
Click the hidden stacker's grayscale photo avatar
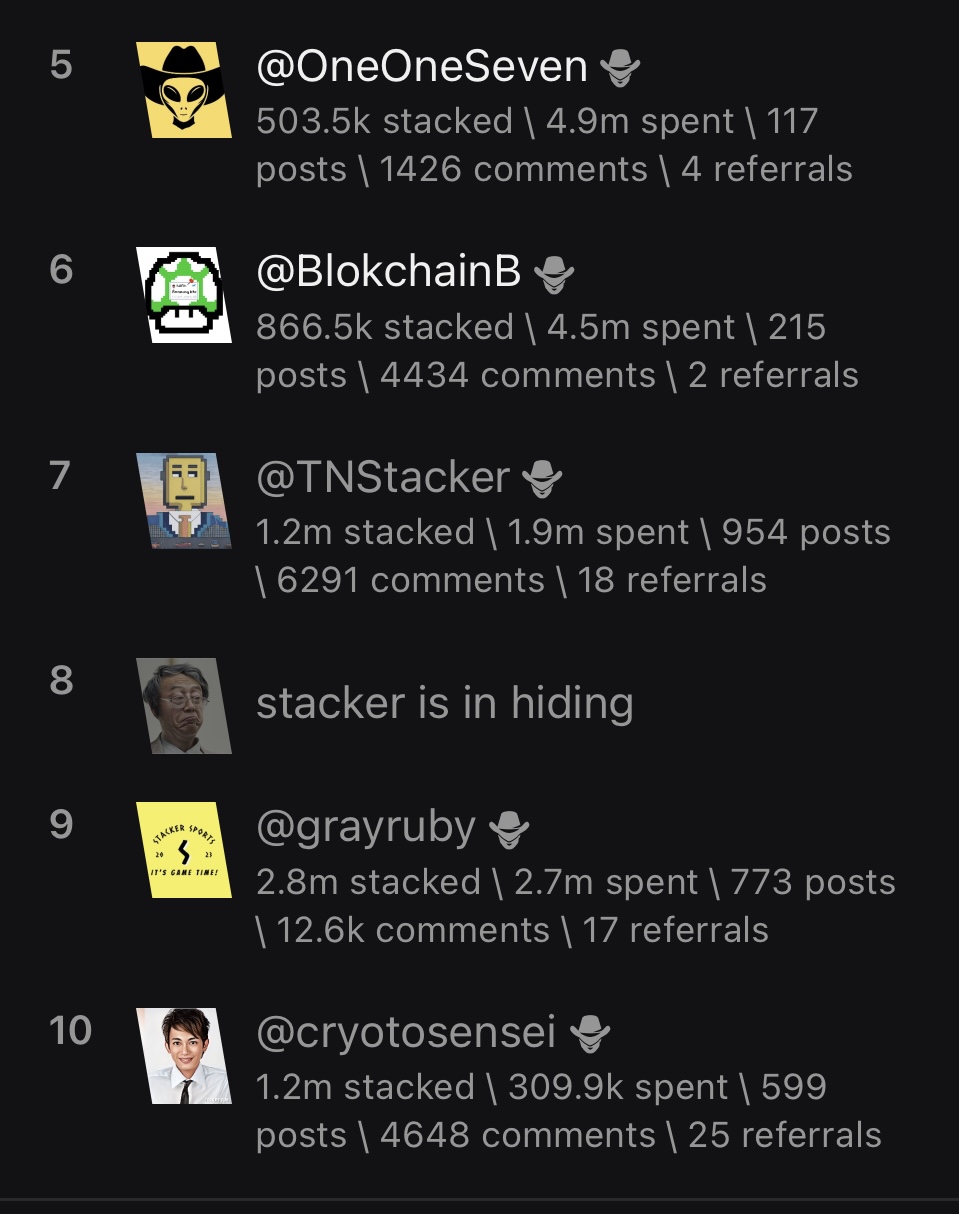pyautogui.click(x=184, y=706)
